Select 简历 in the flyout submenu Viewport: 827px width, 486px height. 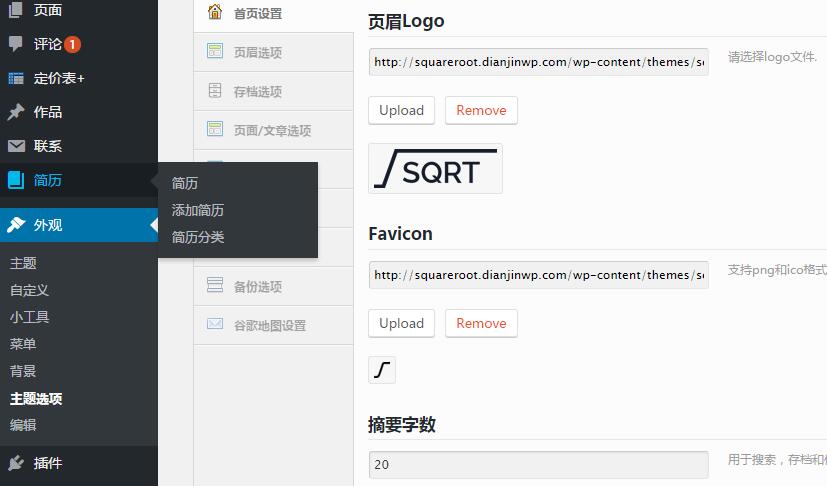[x=185, y=183]
